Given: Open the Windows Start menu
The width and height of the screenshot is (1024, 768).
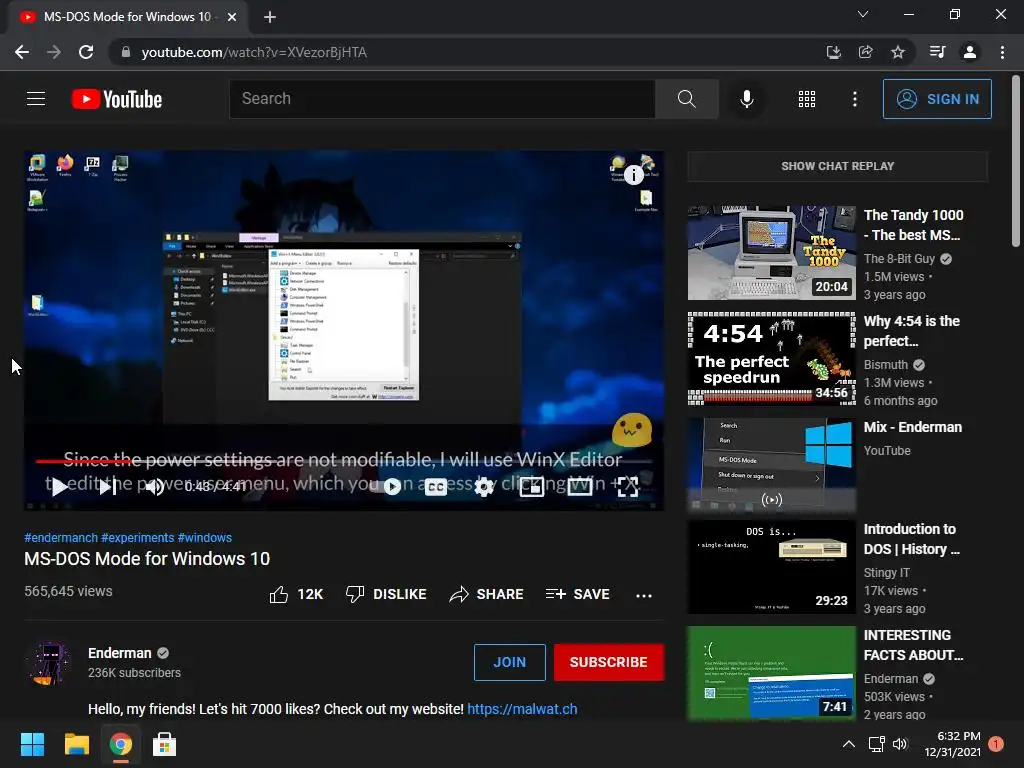Looking at the screenshot, I should coord(32,744).
